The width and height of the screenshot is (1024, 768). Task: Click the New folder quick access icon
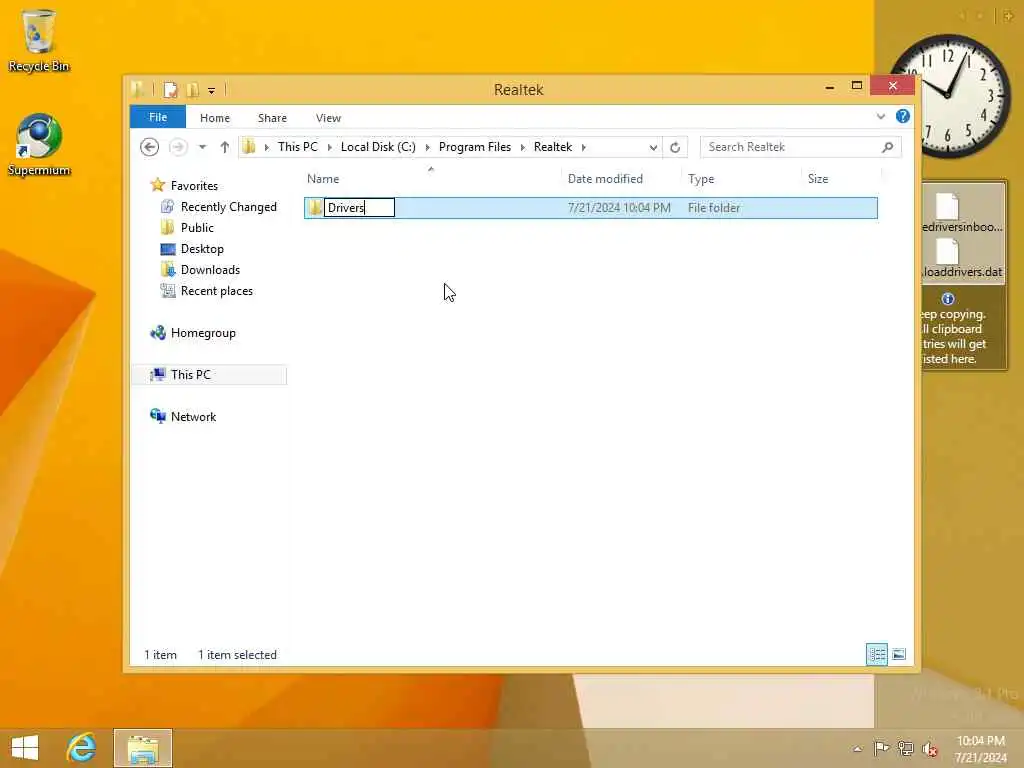pos(193,89)
